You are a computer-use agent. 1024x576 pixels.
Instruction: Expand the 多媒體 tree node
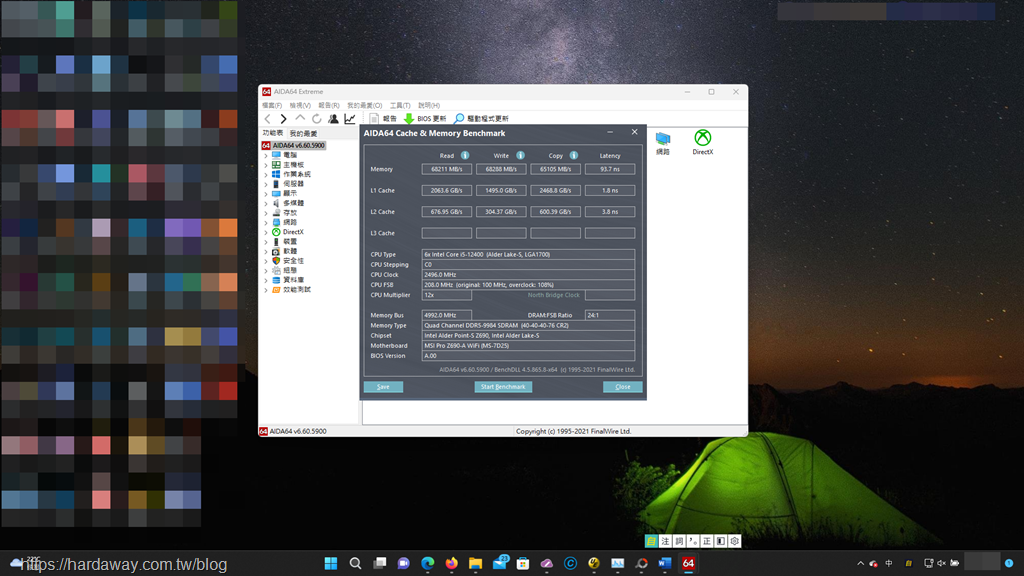tap(266, 203)
